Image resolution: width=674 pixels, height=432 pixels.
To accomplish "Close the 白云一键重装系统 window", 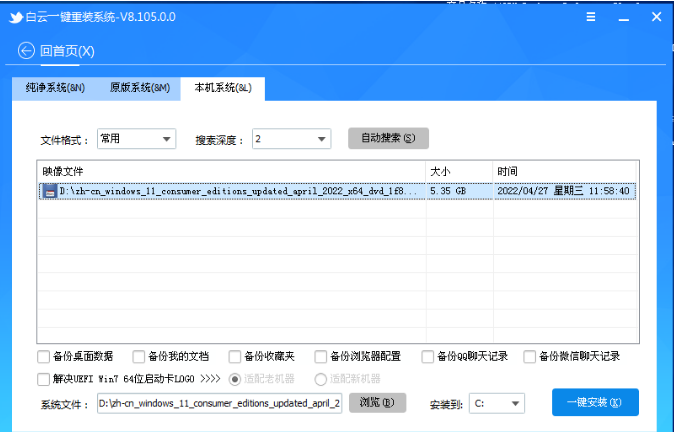I will [x=655, y=16].
